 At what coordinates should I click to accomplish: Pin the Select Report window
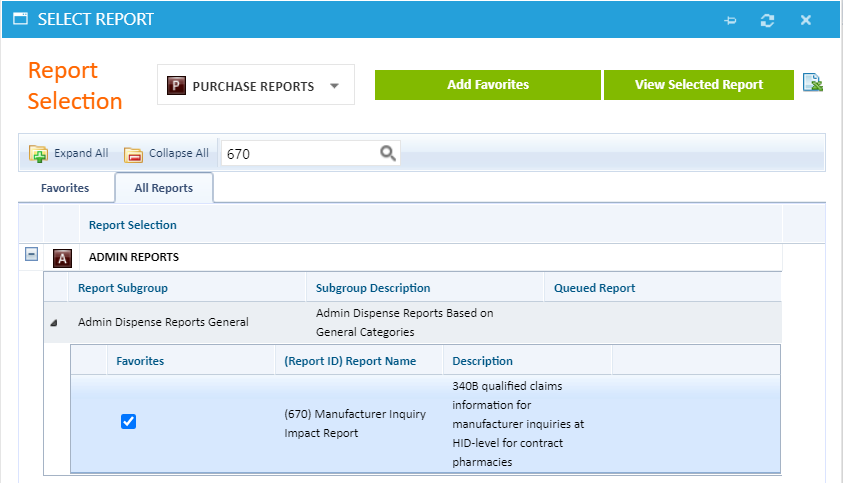pos(730,20)
